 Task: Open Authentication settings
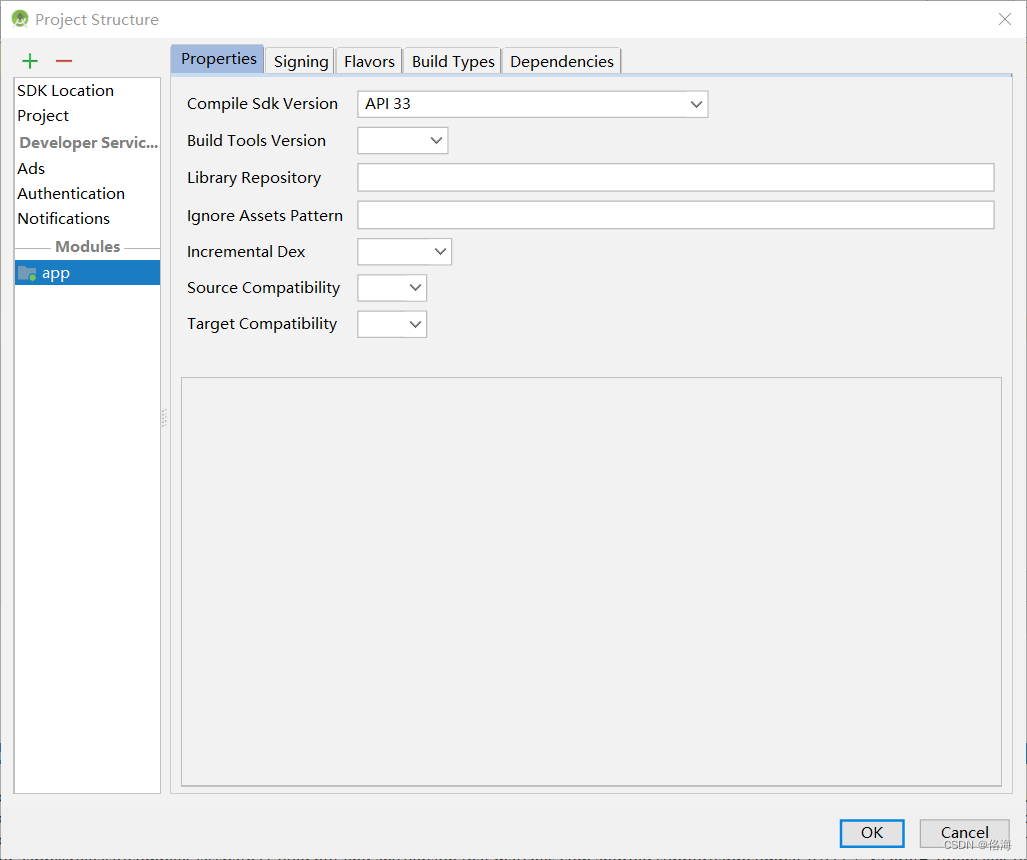tap(70, 193)
